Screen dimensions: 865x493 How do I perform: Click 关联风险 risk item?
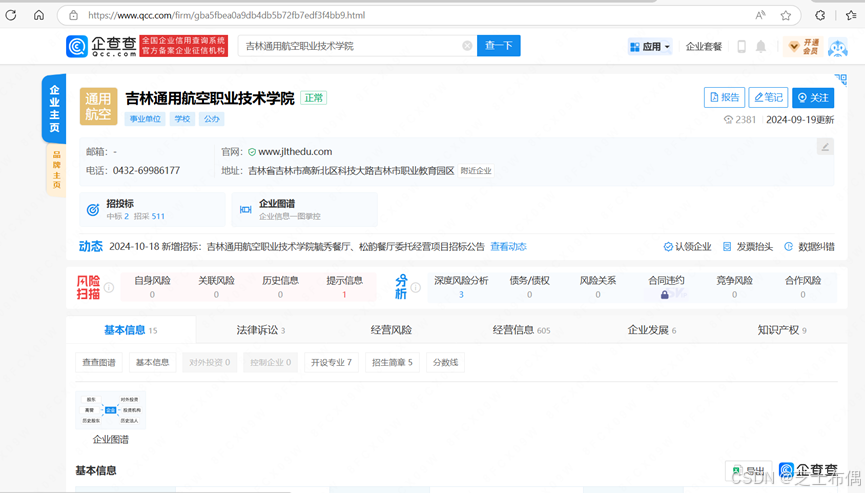[216, 287]
